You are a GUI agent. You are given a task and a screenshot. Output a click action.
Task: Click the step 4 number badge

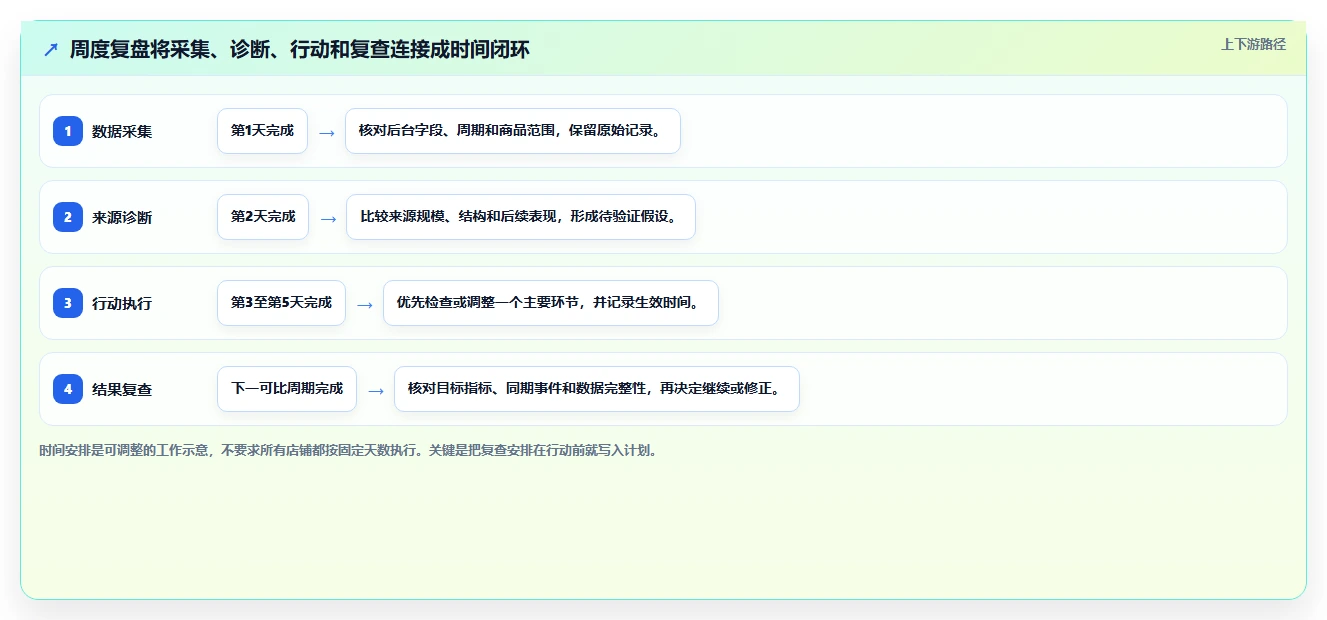[x=68, y=389]
